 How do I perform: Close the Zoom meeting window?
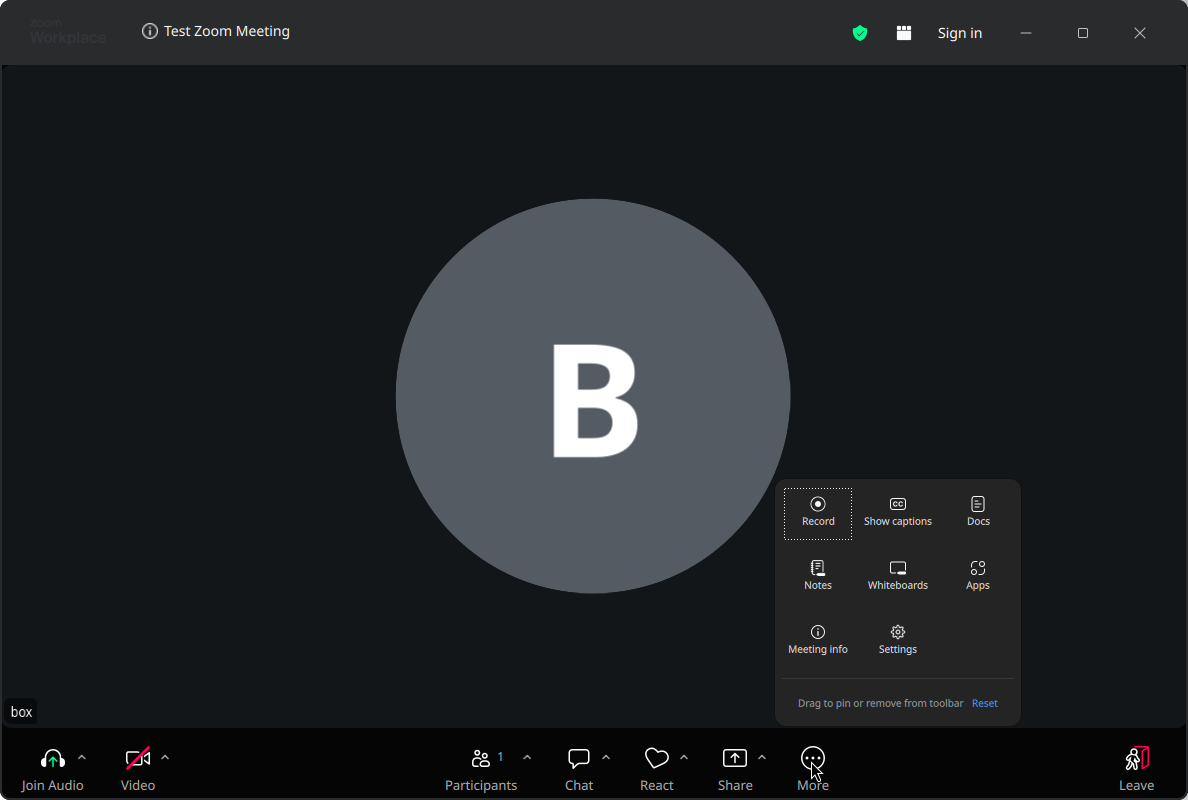[1140, 33]
